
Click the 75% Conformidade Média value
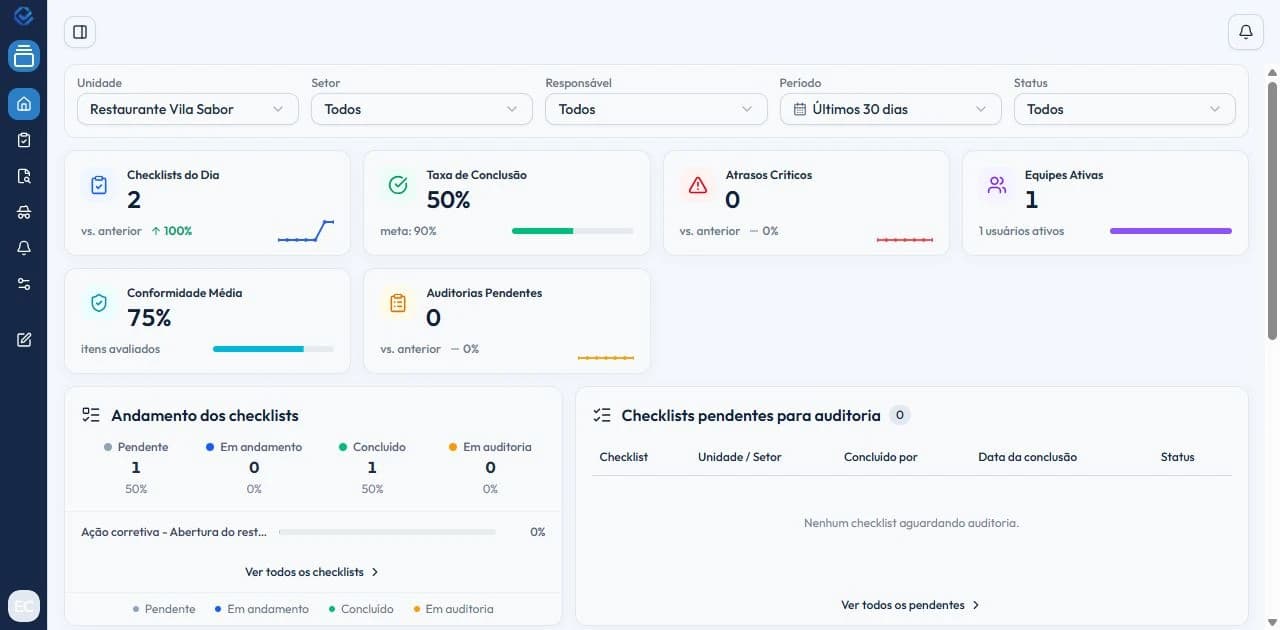pyautogui.click(x=149, y=318)
